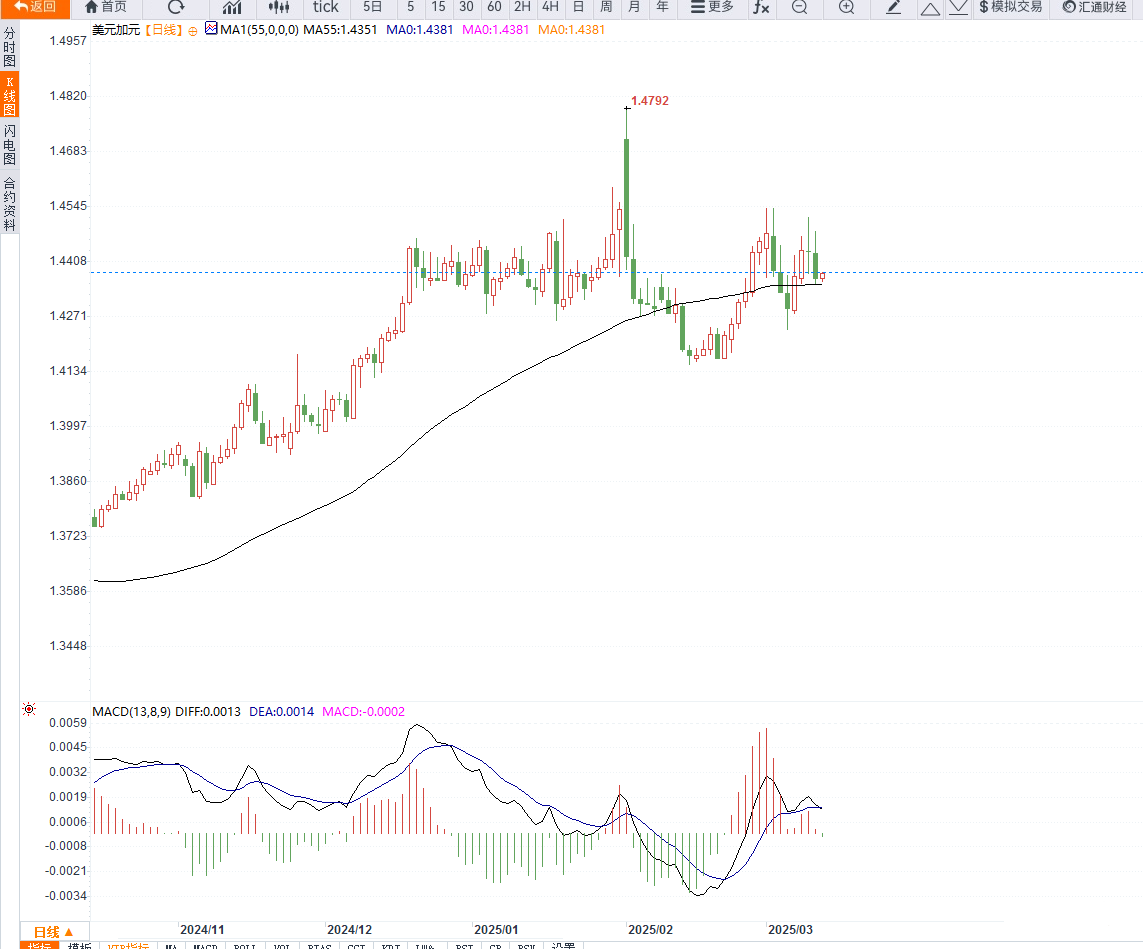Select the 5日 timeframe
This screenshot has height=949, width=1143.
(372, 7)
